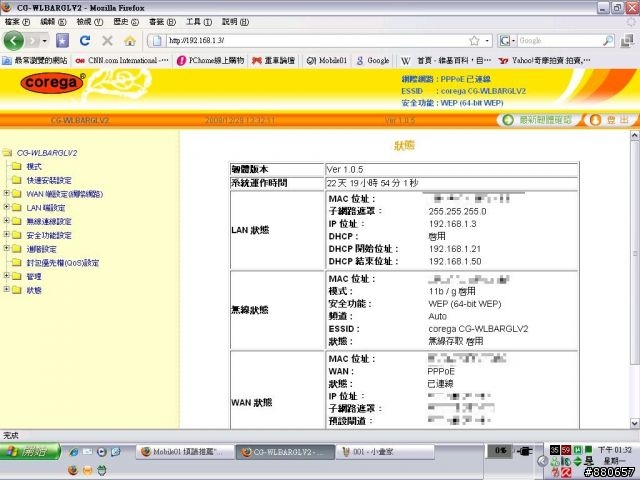The height and width of the screenshot is (480, 640).
Task: Go back with the green Back arrow
Action: tap(13, 40)
